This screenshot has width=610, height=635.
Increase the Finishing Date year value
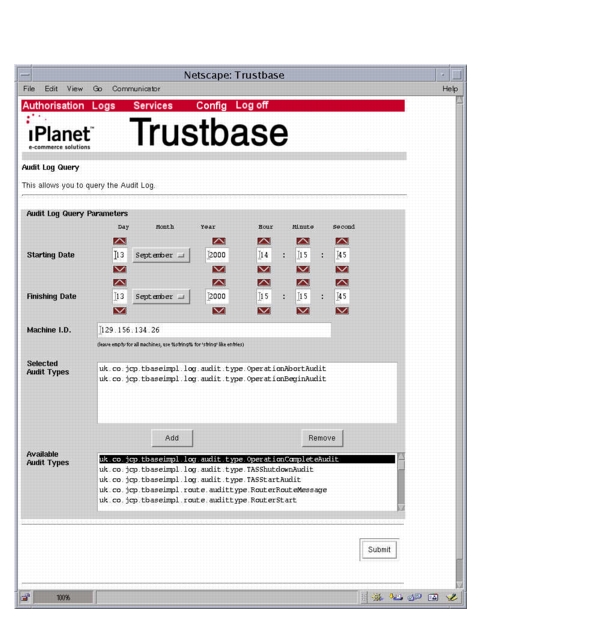coord(219,282)
